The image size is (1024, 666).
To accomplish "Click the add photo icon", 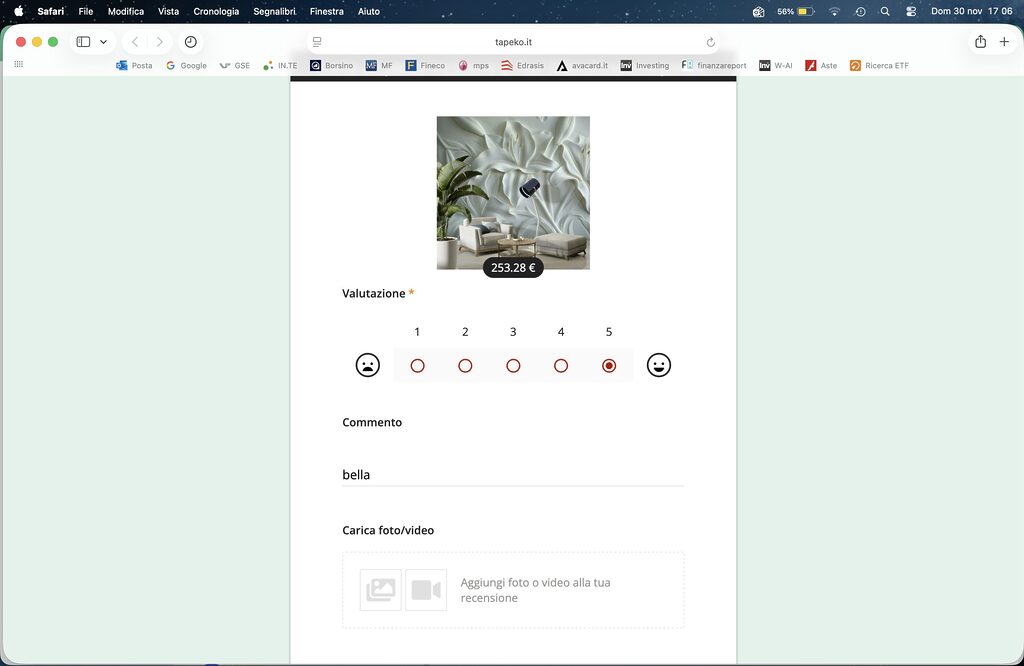I will click(380, 590).
